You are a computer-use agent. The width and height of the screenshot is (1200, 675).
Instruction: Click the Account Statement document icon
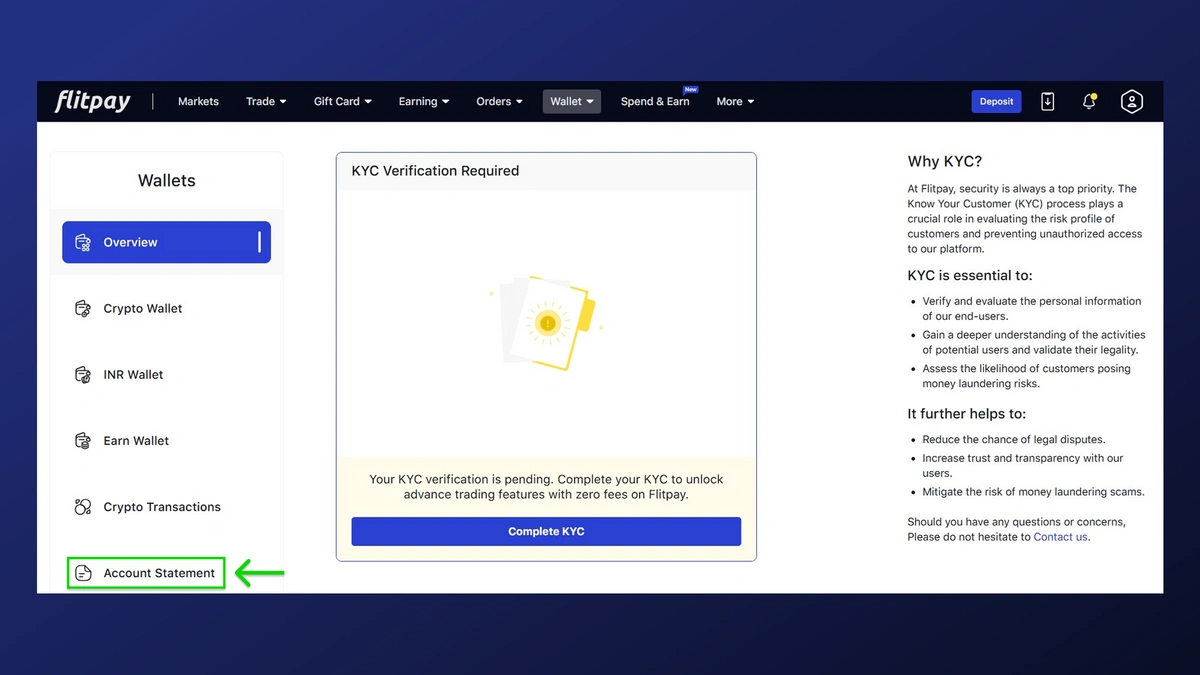pyautogui.click(x=84, y=573)
